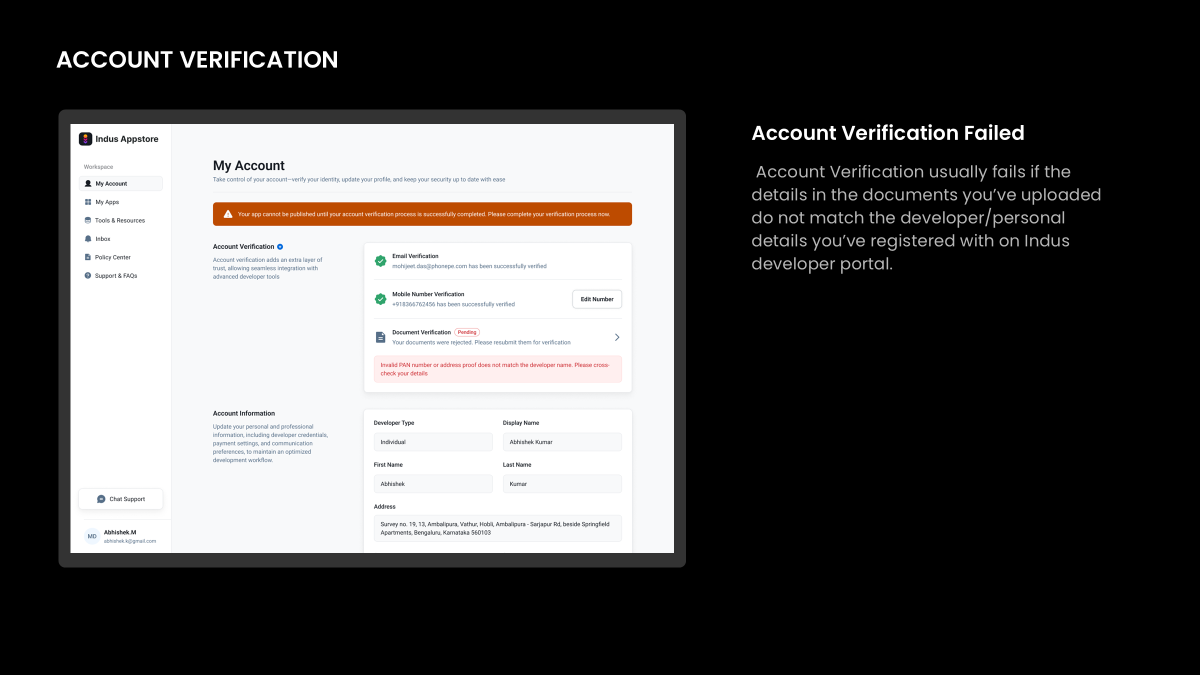
Task: Click the green check for Email Verification
Action: tap(380, 261)
